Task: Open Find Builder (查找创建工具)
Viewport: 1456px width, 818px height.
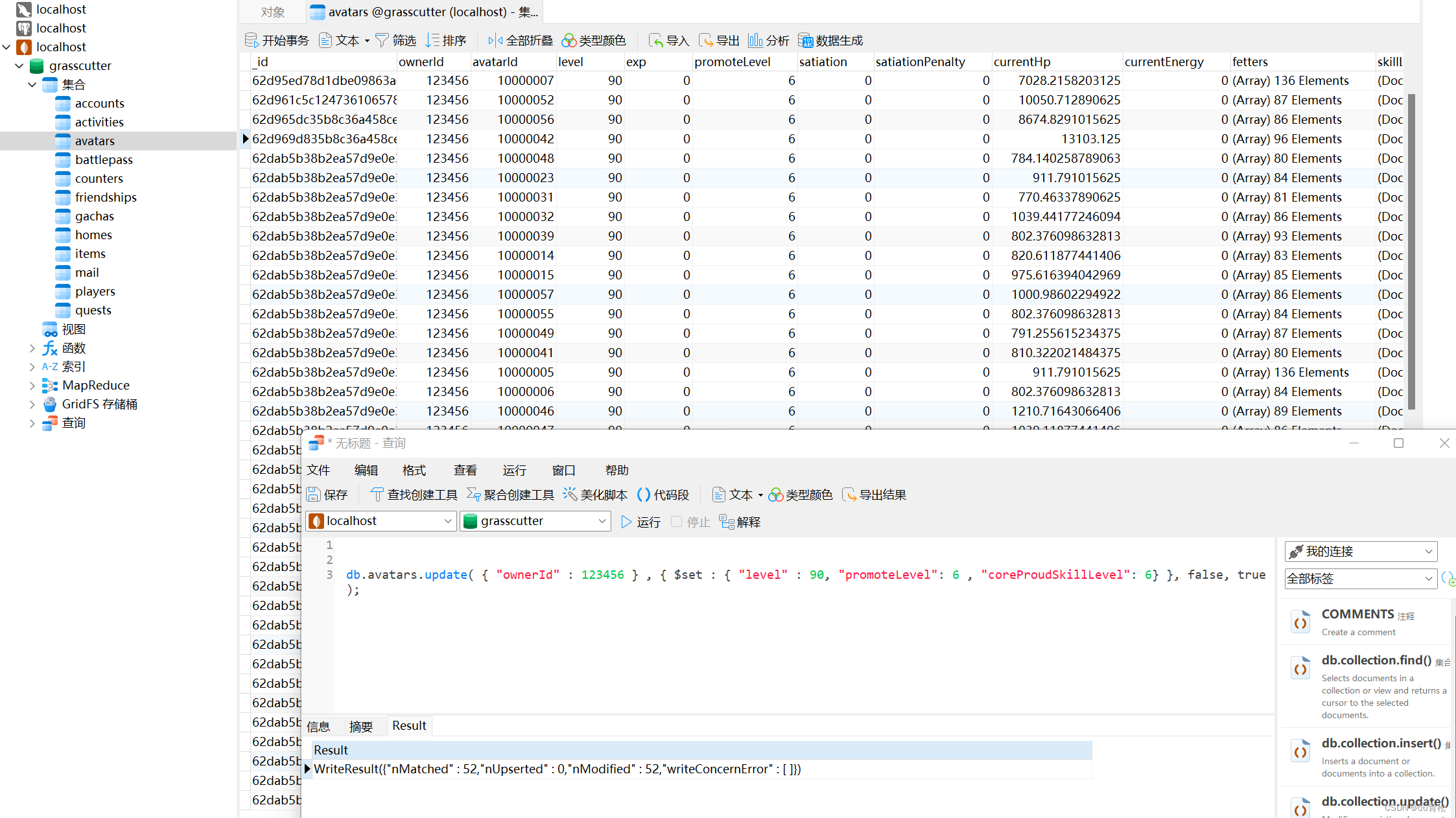Action: tap(414, 495)
